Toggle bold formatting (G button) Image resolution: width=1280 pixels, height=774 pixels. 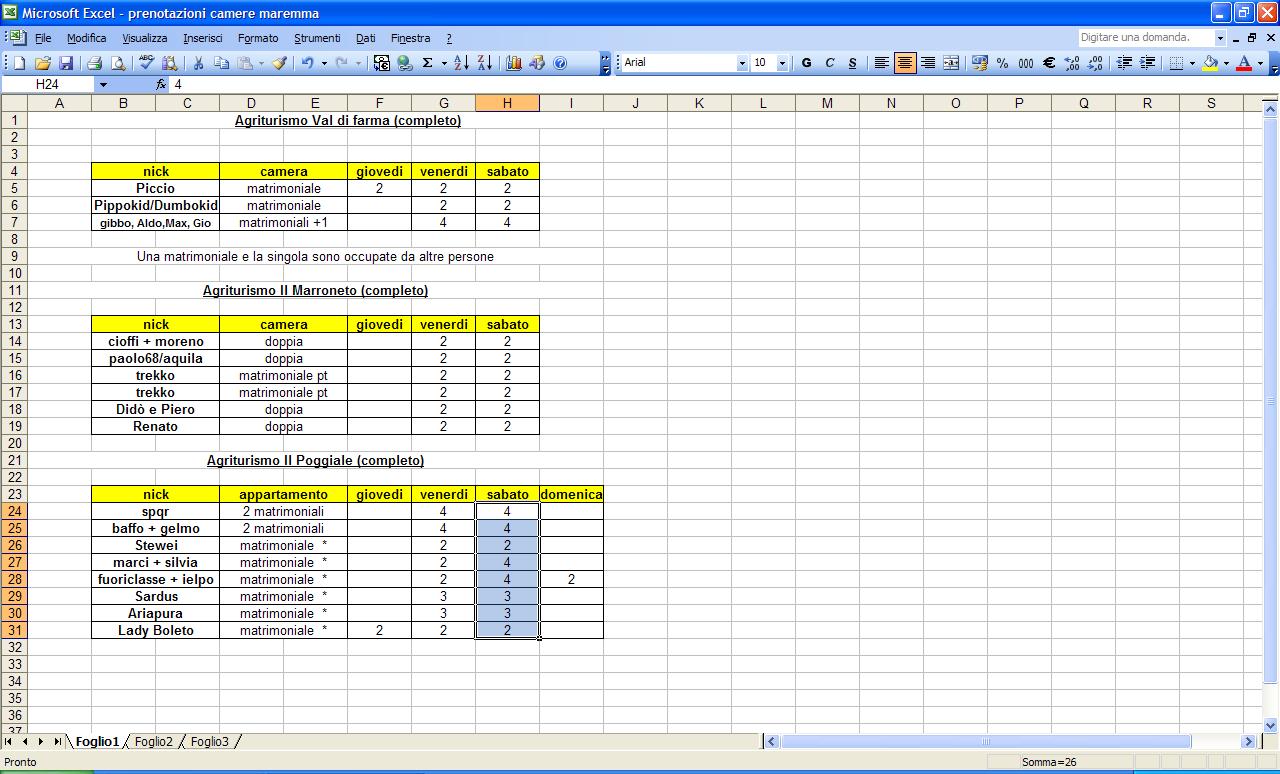point(806,63)
